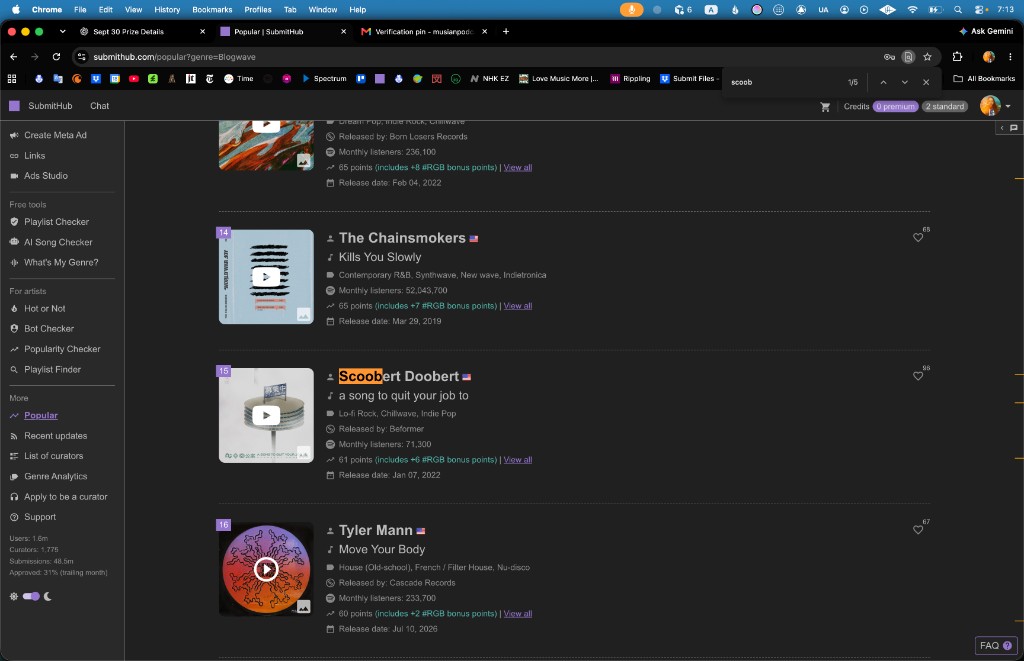Screen dimensions: 1024x661
Task: Open the Bot Checker tool
Action: [x=48, y=329]
